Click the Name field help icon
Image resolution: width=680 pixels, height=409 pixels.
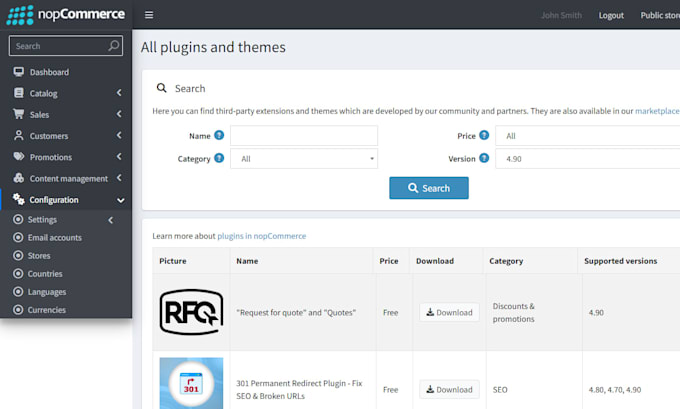click(219, 135)
